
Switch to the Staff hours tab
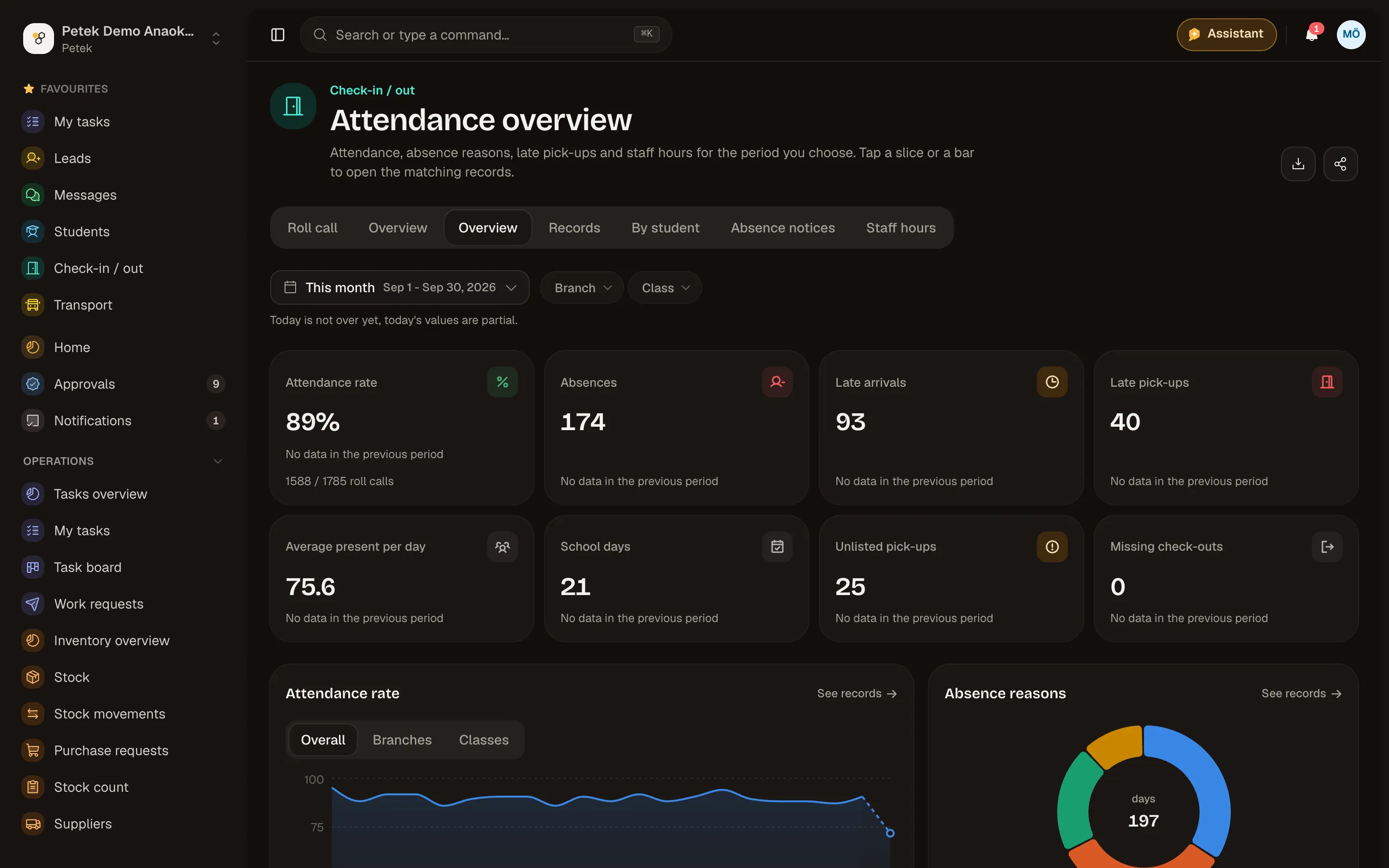click(900, 228)
